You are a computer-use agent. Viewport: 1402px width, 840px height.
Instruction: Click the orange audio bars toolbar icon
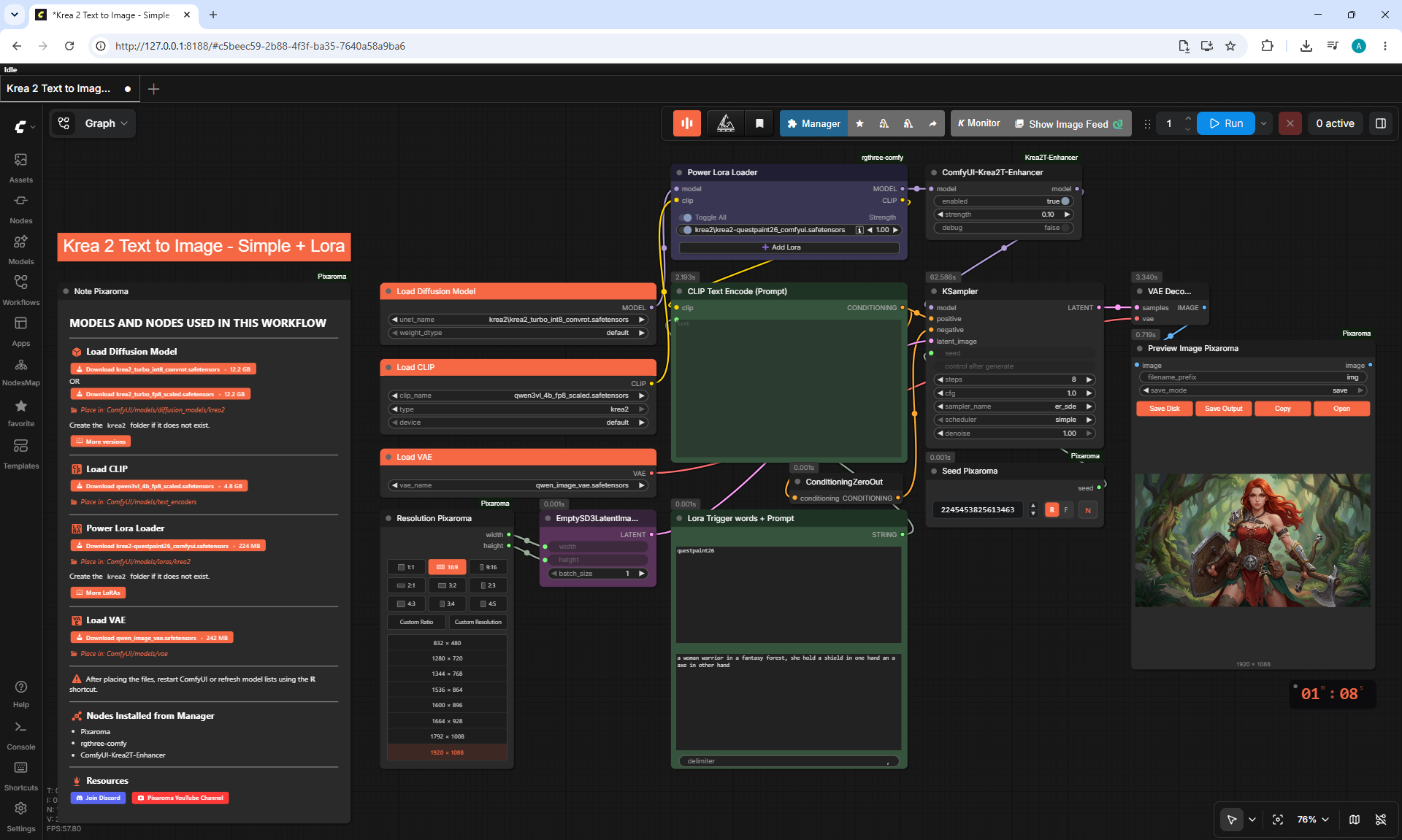coord(687,123)
